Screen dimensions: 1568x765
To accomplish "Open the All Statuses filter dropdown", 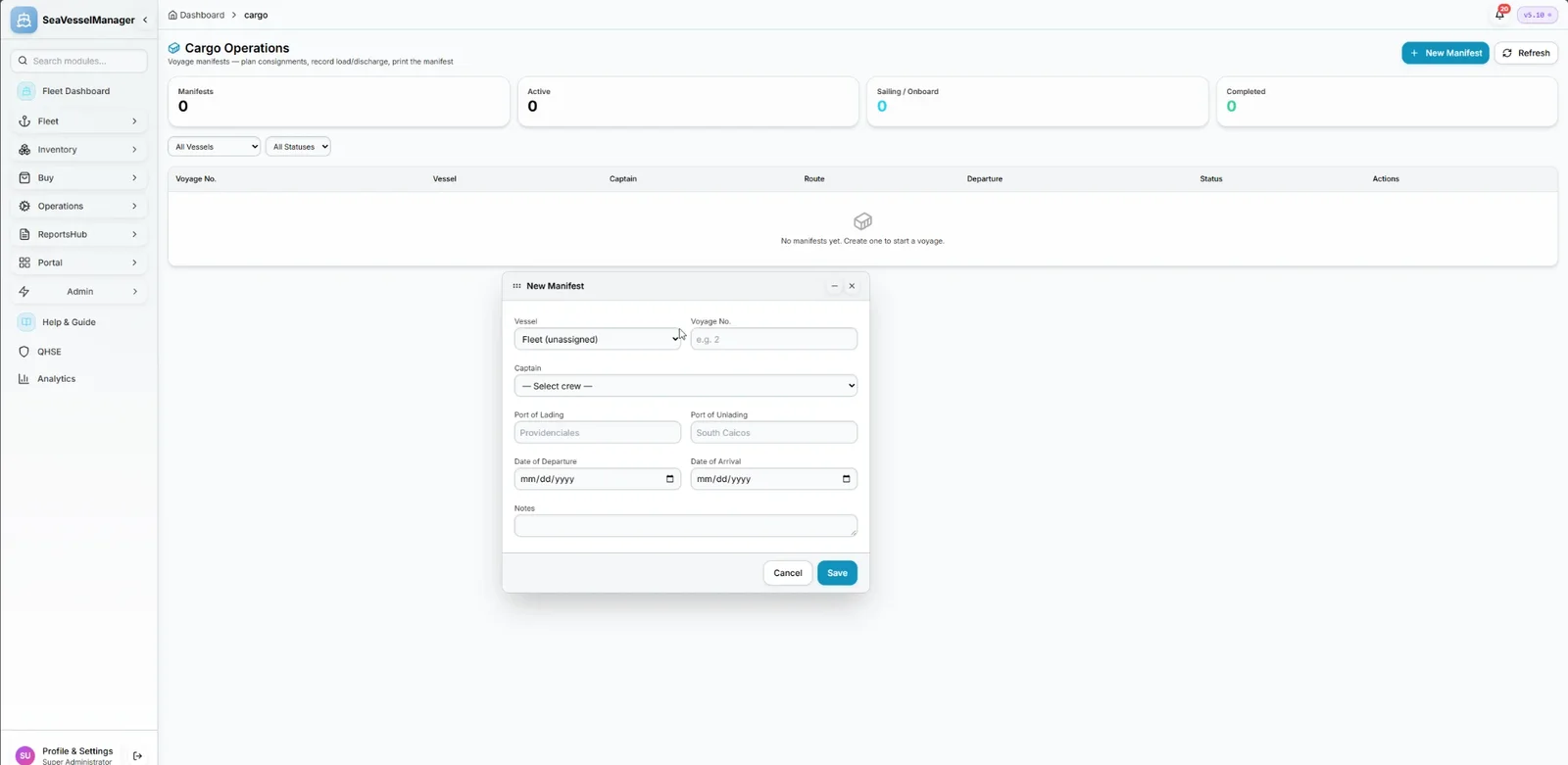I will click(298, 147).
